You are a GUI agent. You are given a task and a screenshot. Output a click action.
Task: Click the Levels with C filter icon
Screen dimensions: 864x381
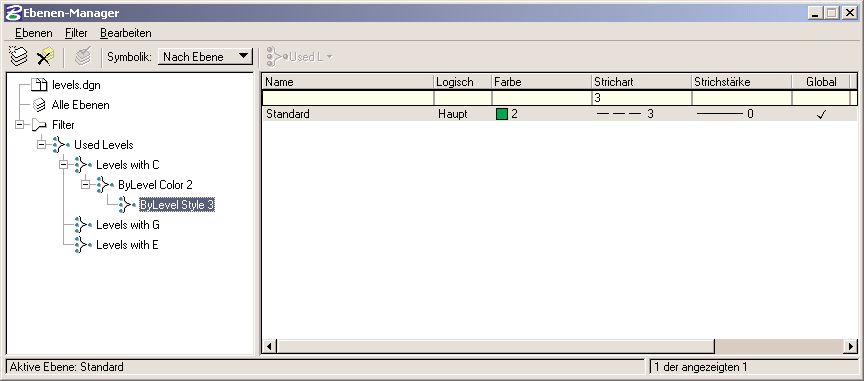(83, 164)
